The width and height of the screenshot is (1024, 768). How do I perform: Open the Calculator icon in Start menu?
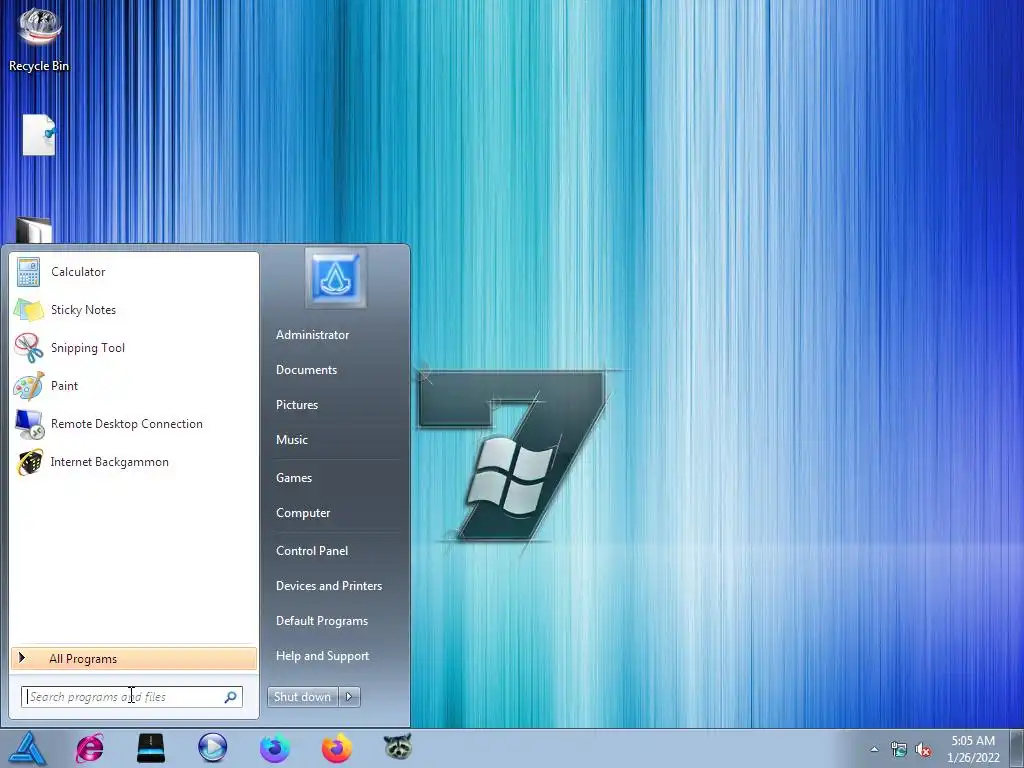[x=28, y=272]
